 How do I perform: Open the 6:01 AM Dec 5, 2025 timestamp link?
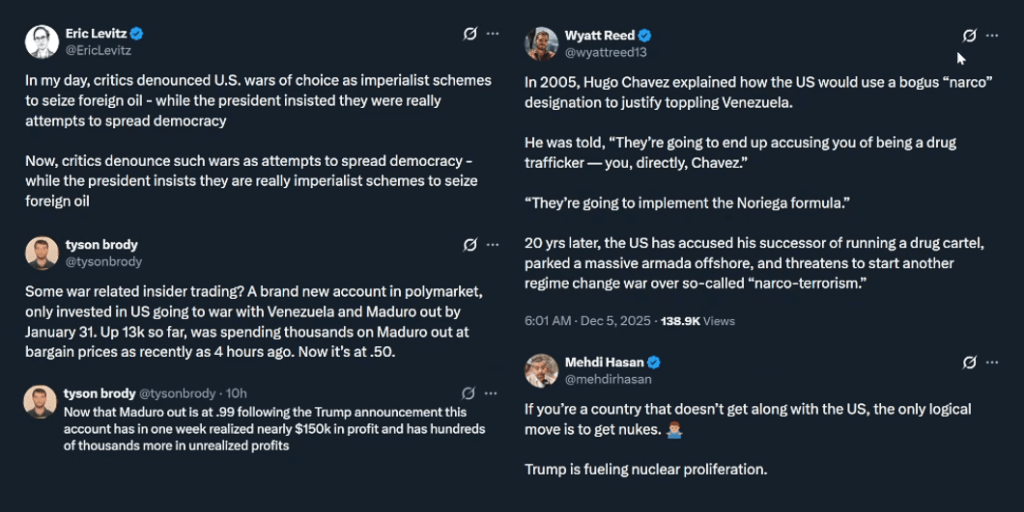pyautogui.click(x=586, y=321)
